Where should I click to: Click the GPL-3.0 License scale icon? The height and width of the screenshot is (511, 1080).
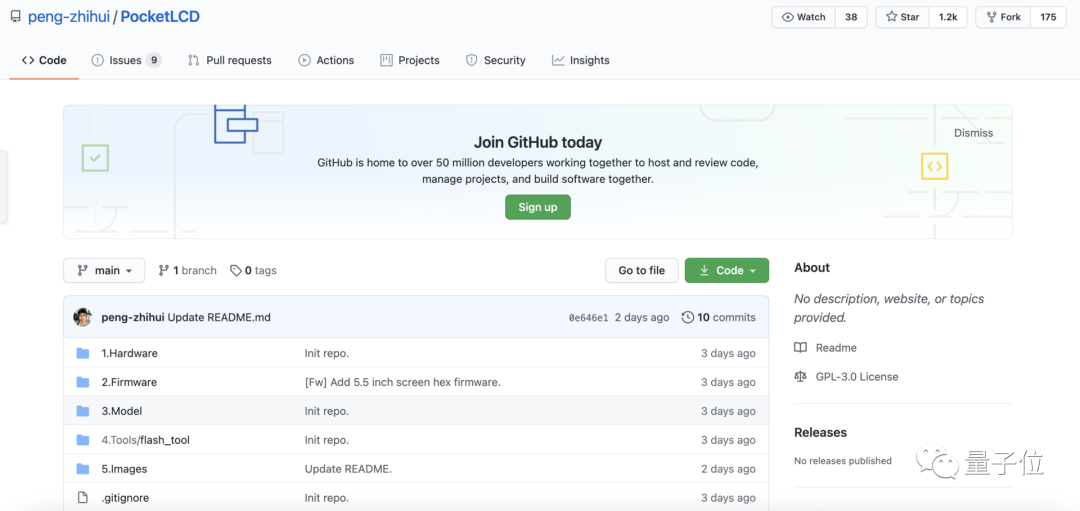(x=800, y=377)
